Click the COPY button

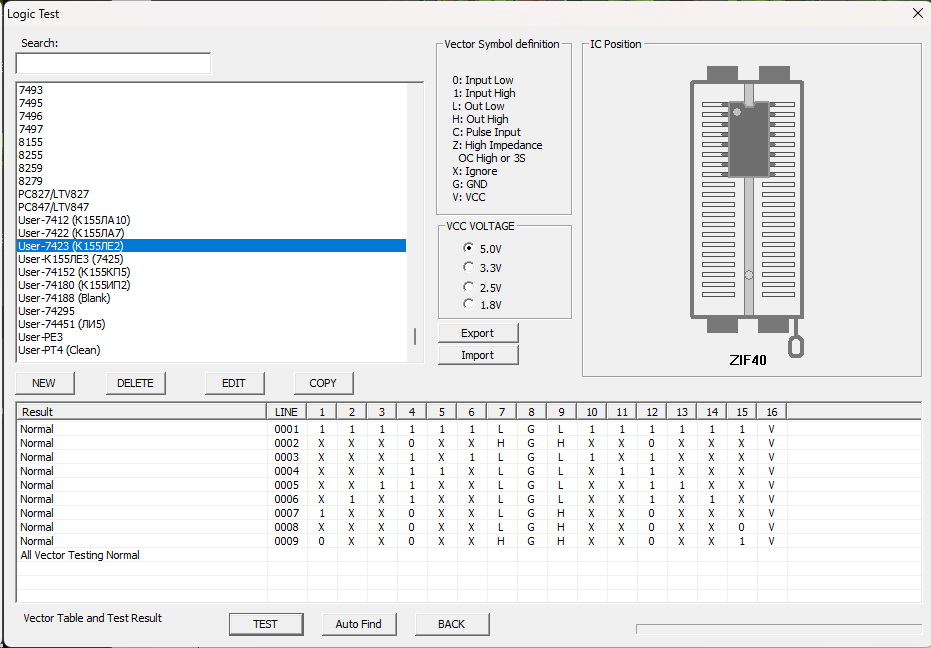[323, 383]
